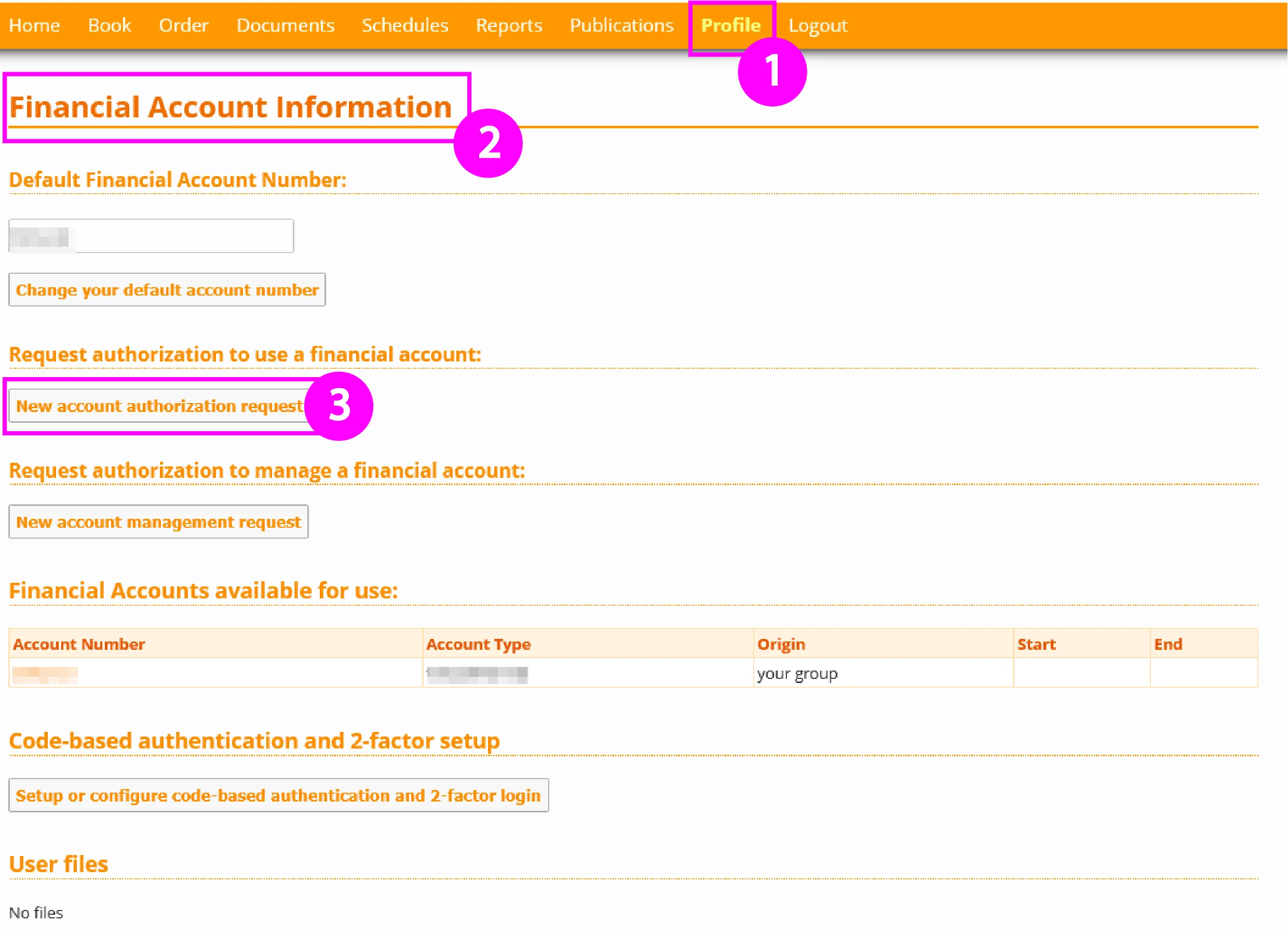Click the default financial account number field
This screenshot has height=936, width=1288.
[x=151, y=235]
